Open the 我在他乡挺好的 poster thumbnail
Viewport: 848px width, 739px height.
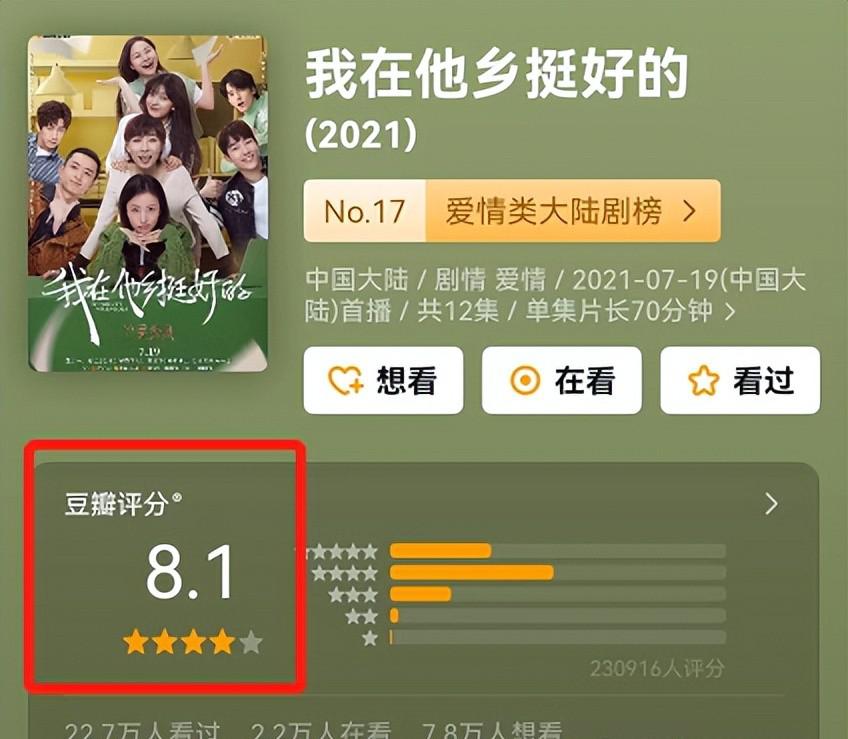pos(148,203)
